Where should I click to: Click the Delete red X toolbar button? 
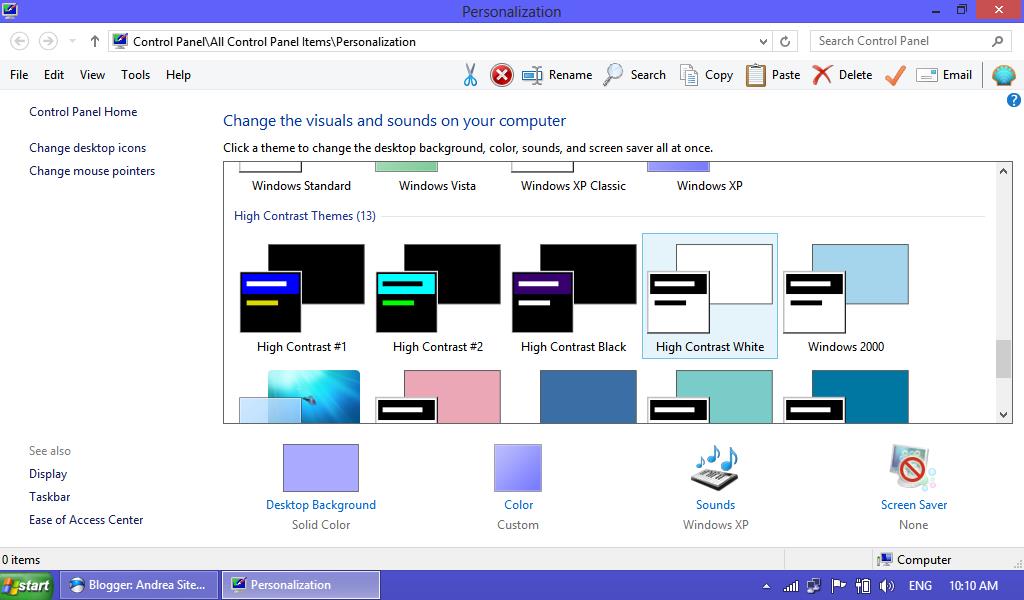pos(842,75)
